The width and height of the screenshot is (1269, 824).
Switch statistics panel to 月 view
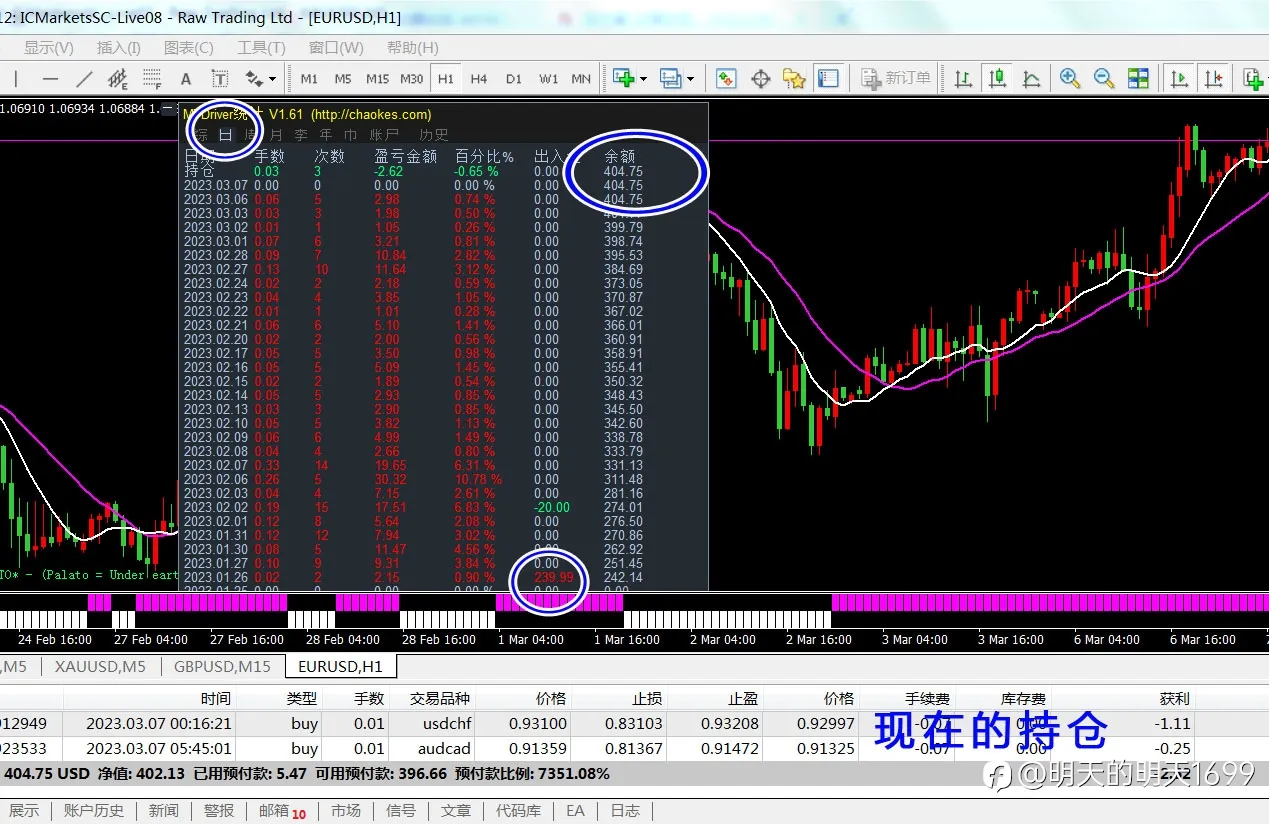275,134
